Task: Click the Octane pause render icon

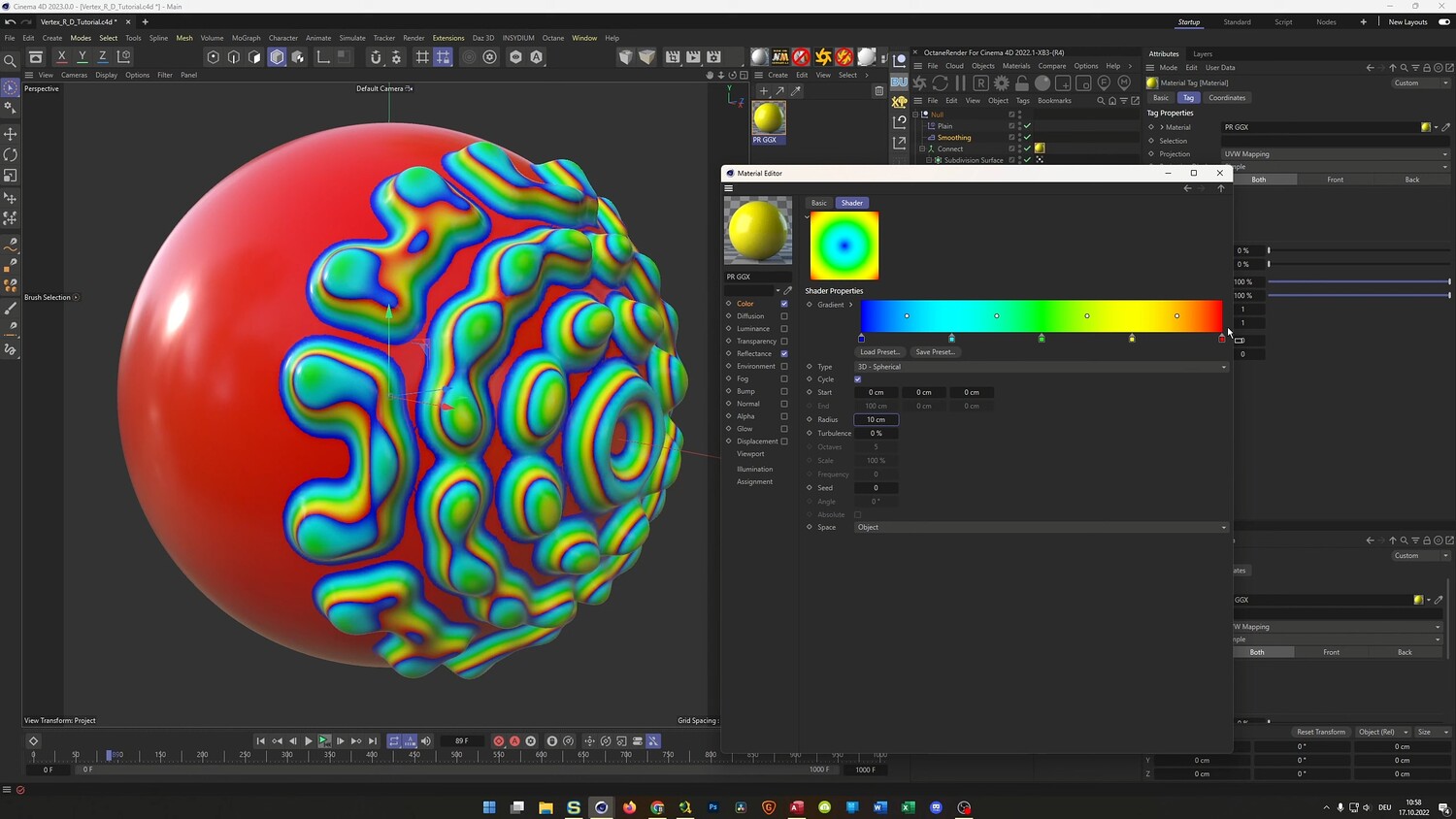Action: pyautogui.click(x=960, y=83)
